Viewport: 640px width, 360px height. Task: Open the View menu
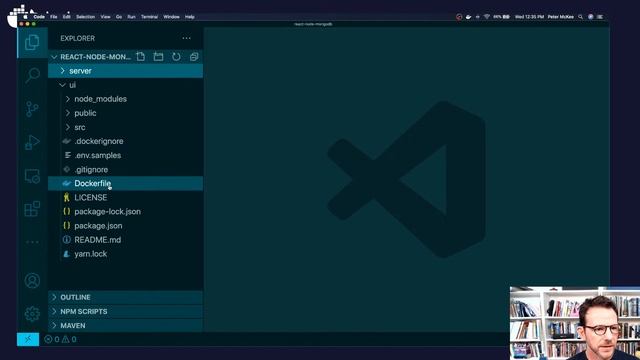click(105, 17)
